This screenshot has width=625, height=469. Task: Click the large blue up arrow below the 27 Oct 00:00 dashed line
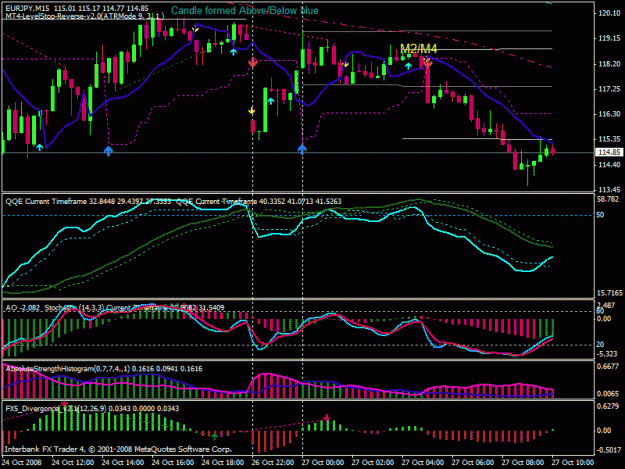pyautogui.click(x=302, y=149)
